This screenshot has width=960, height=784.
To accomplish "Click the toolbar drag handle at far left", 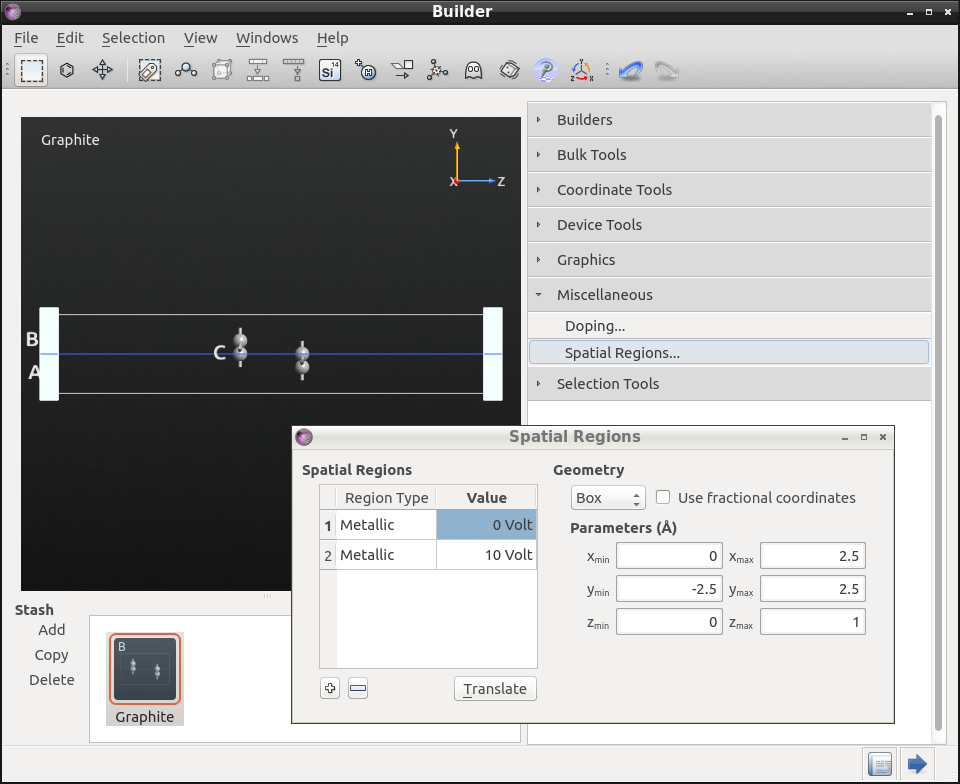I will [7, 70].
